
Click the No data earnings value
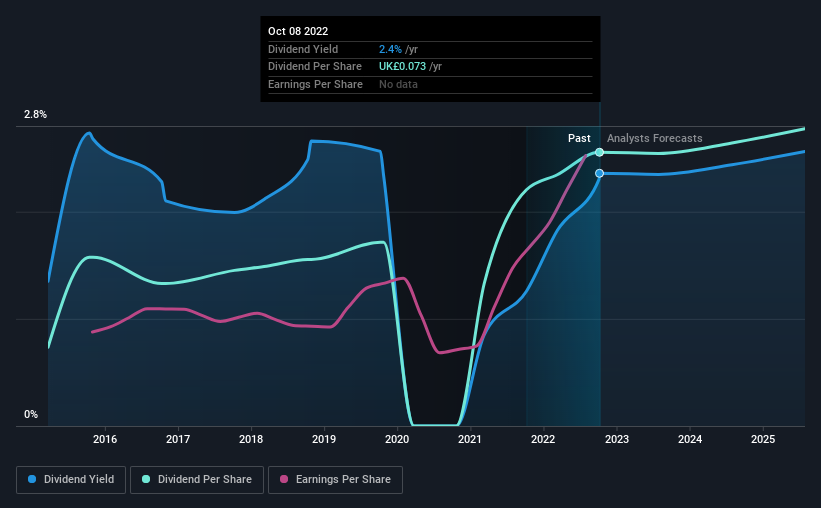tap(398, 84)
